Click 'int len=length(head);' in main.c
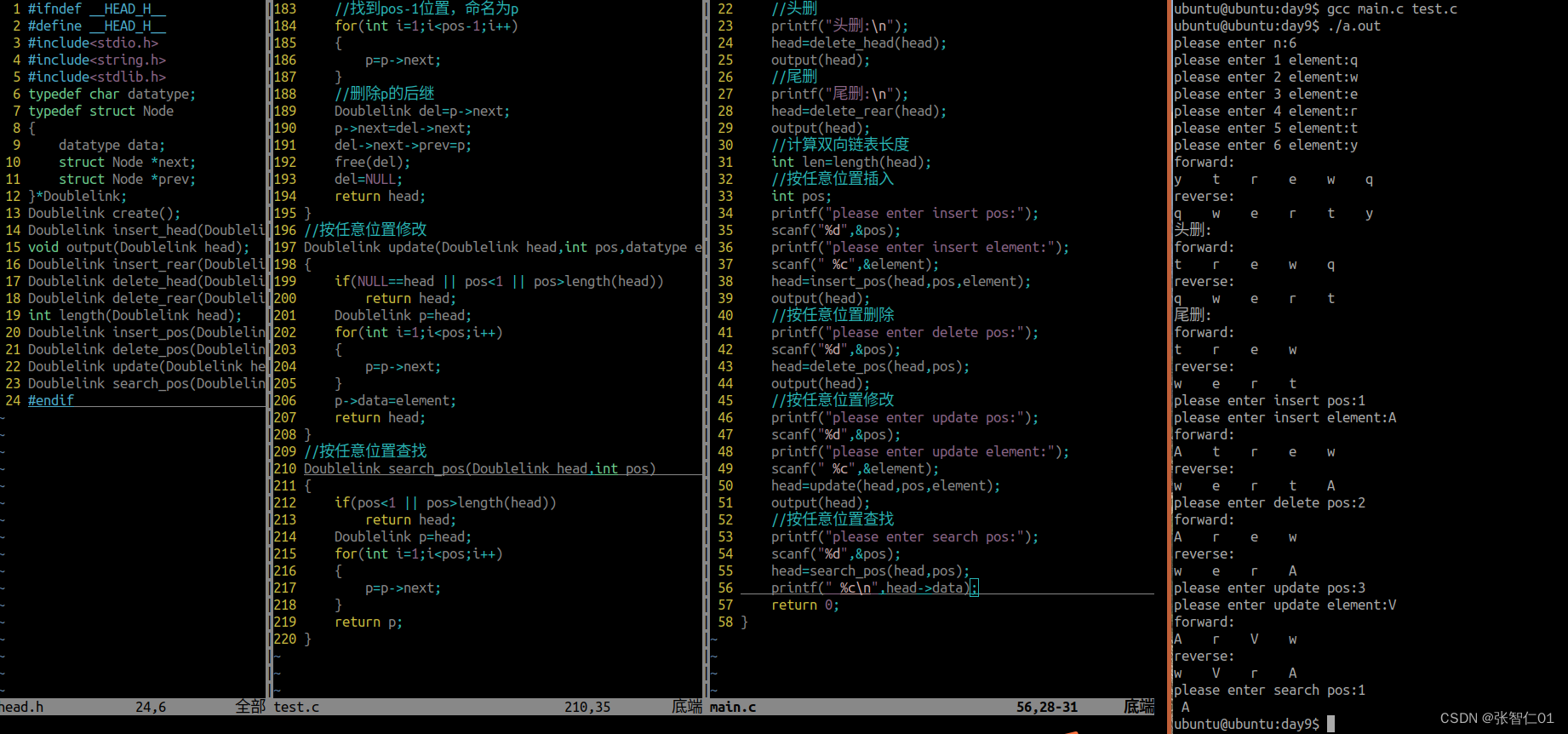The width and height of the screenshot is (1568, 734). [851, 162]
